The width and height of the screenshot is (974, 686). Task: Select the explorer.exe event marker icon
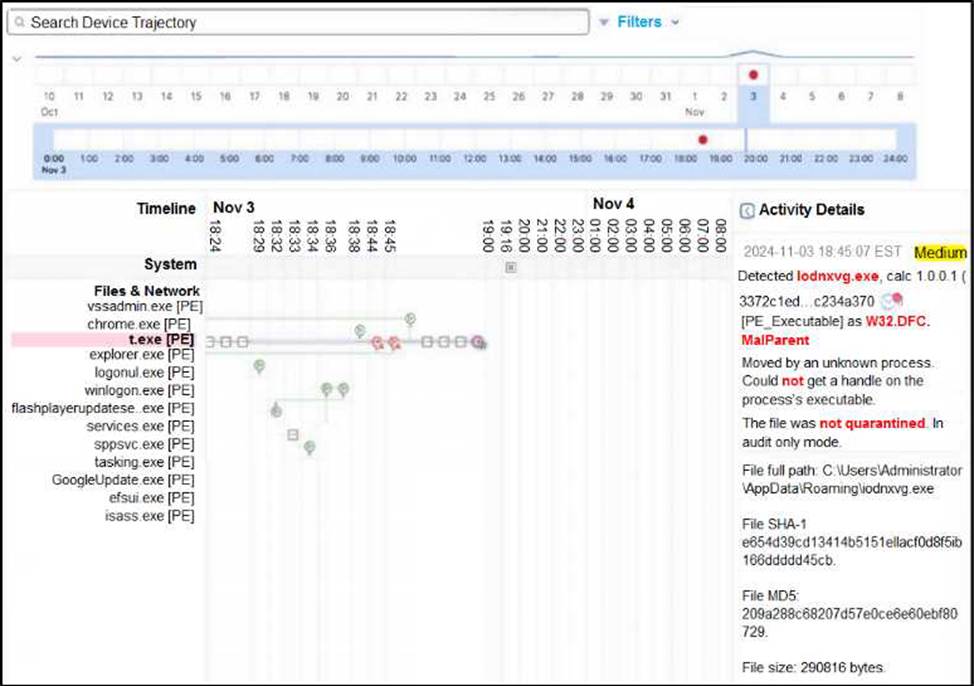[259, 367]
